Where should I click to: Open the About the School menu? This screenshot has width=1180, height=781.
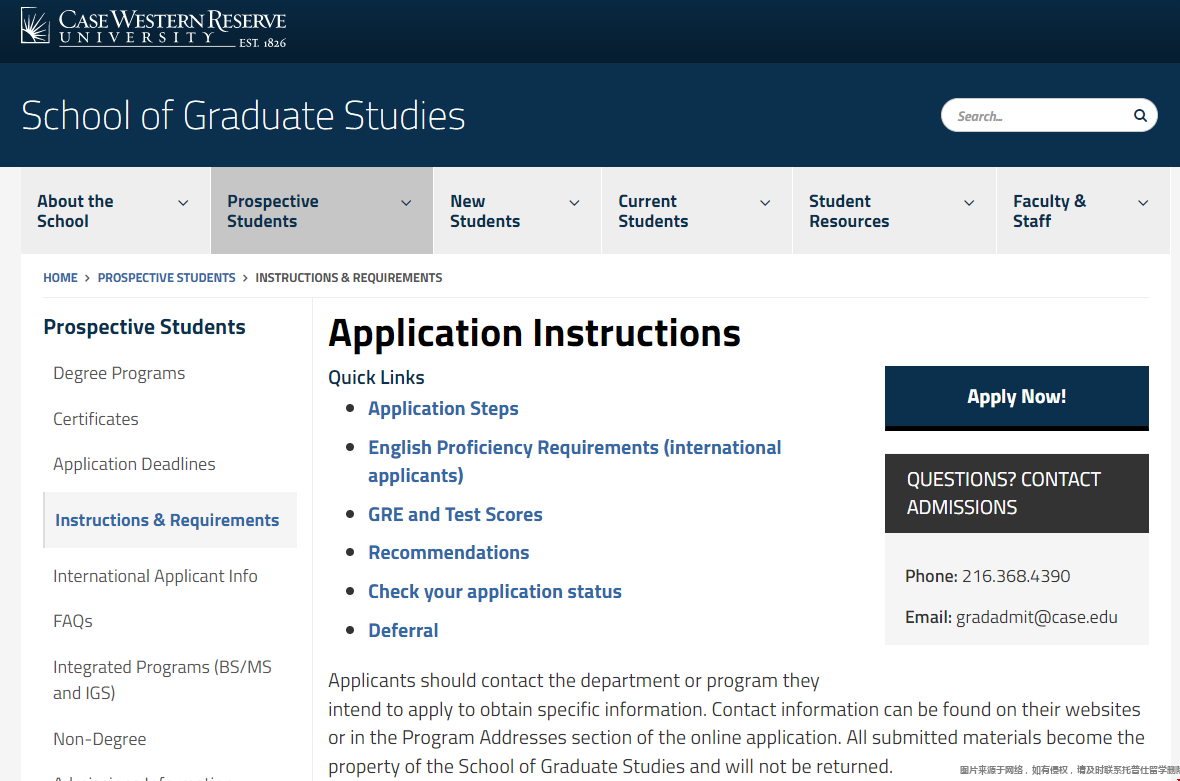(x=116, y=211)
